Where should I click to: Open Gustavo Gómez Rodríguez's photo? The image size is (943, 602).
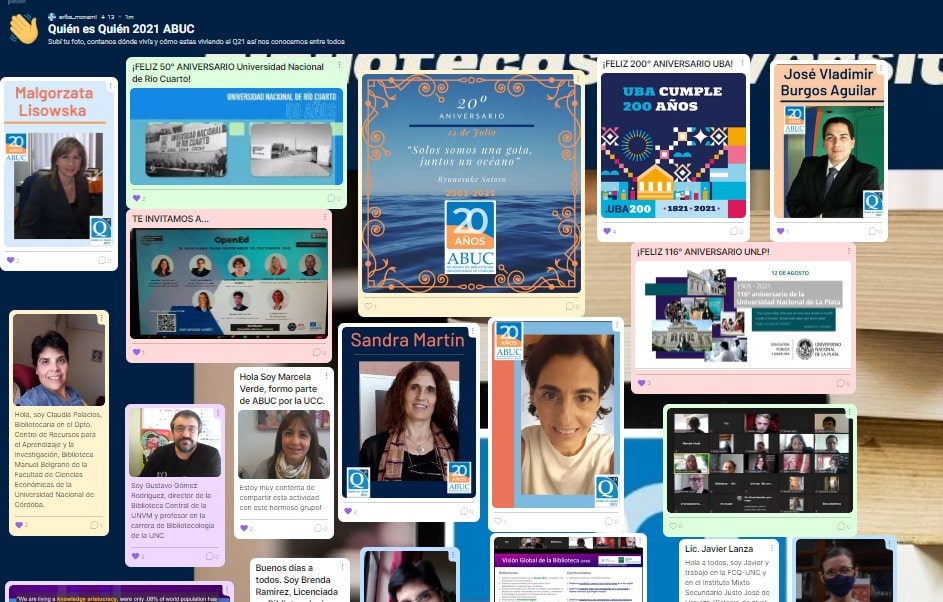(175, 442)
